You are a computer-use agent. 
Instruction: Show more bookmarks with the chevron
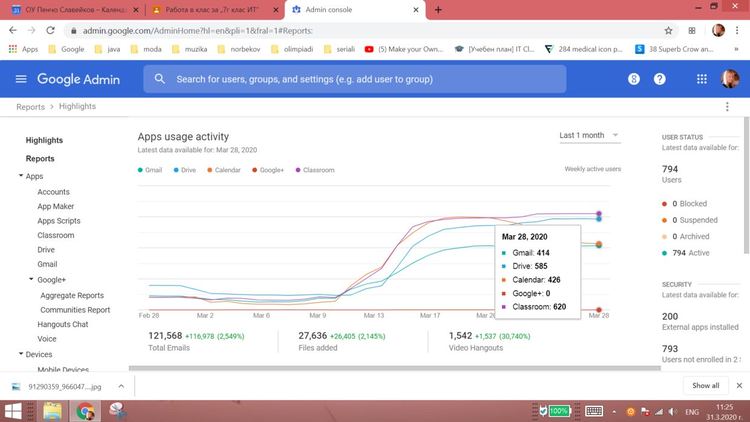click(x=736, y=49)
